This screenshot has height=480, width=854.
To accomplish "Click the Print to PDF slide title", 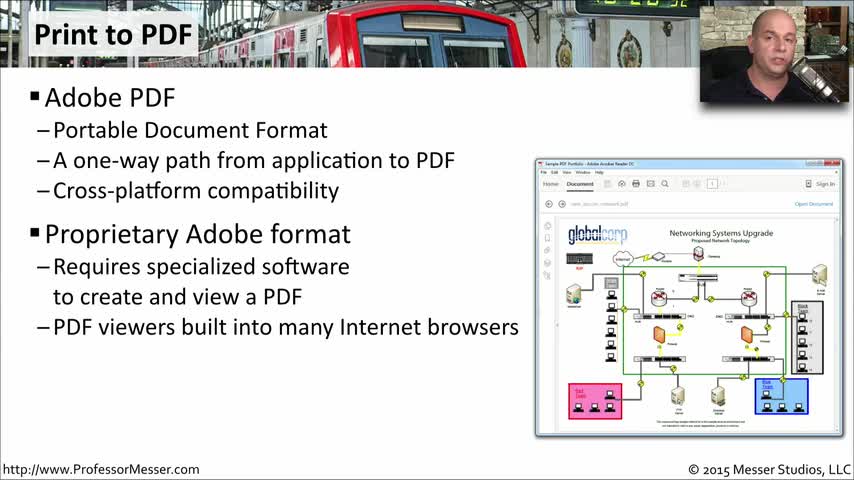I will (113, 34).
